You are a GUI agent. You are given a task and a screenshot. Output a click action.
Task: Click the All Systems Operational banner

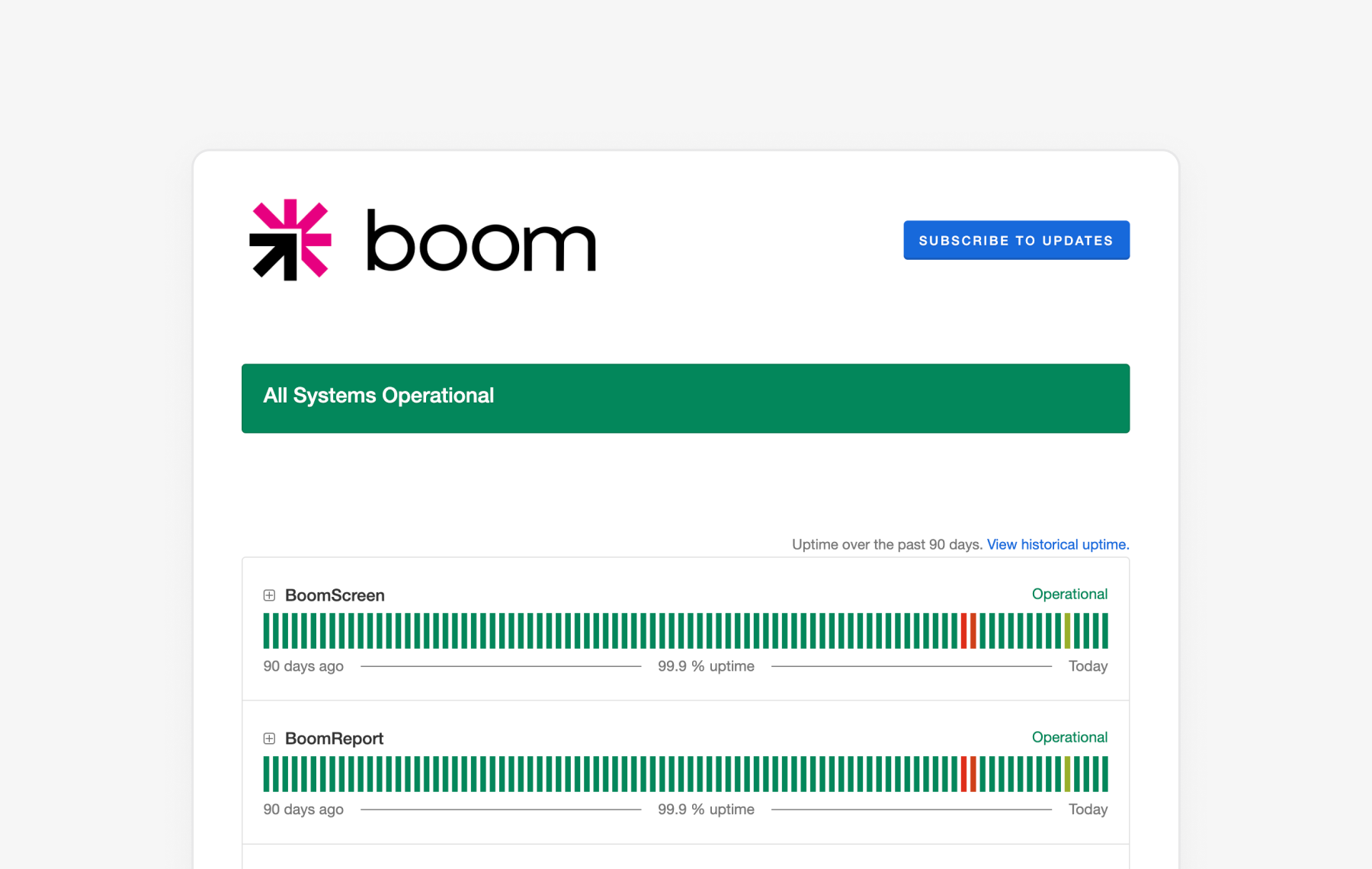685,399
